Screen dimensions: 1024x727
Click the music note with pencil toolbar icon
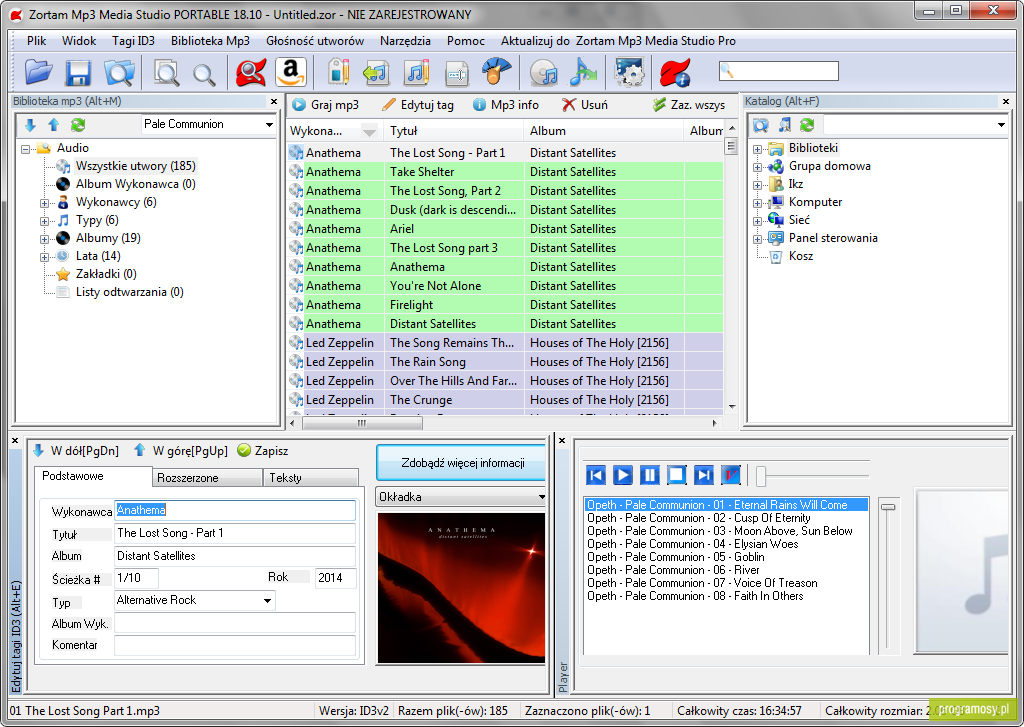[417, 72]
